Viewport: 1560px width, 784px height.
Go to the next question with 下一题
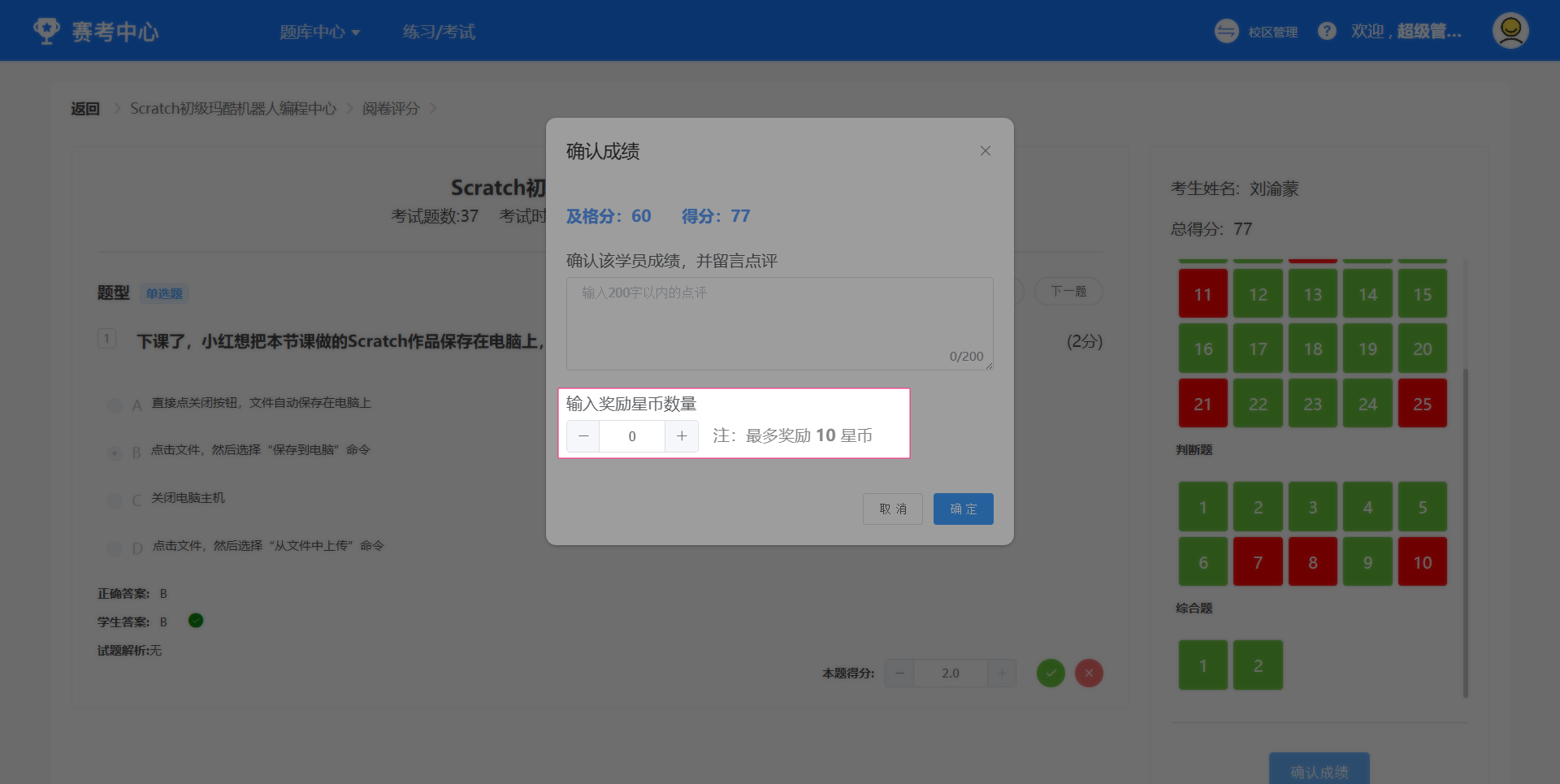pyautogui.click(x=1068, y=292)
